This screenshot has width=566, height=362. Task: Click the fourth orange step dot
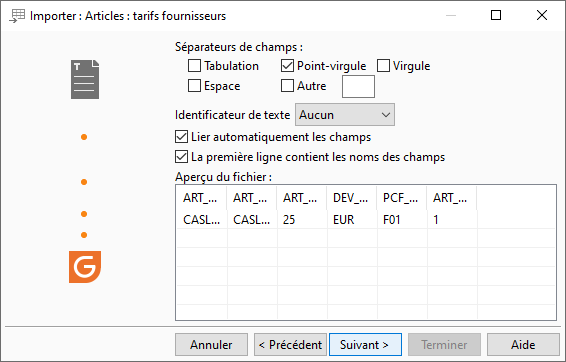point(84,235)
